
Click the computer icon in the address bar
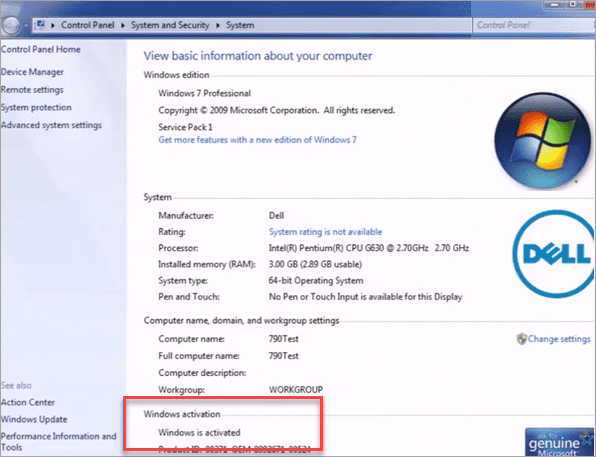point(40,25)
